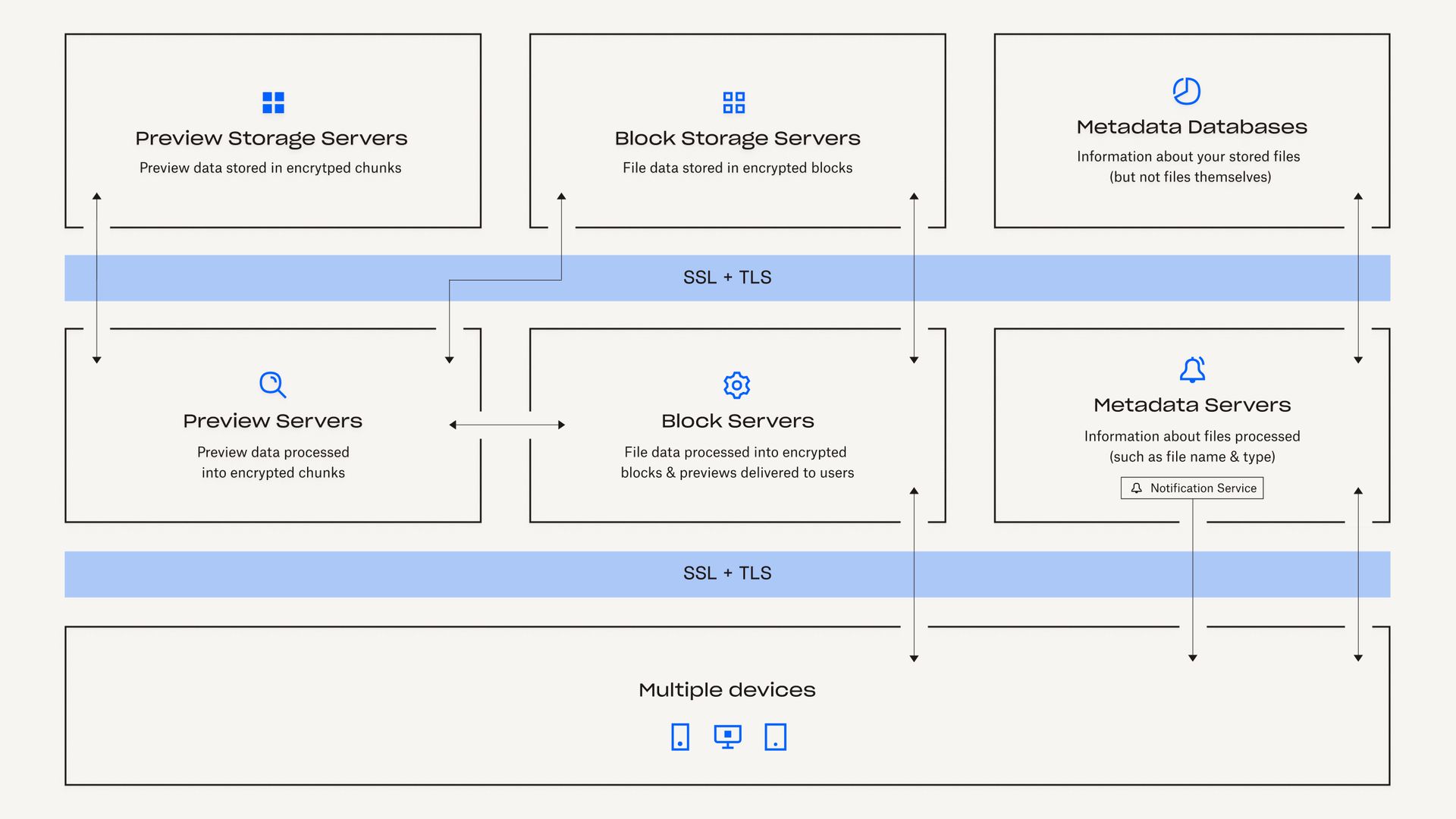
Task: Click the Preview Storage Servers grid icon
Action: (273, 102)
